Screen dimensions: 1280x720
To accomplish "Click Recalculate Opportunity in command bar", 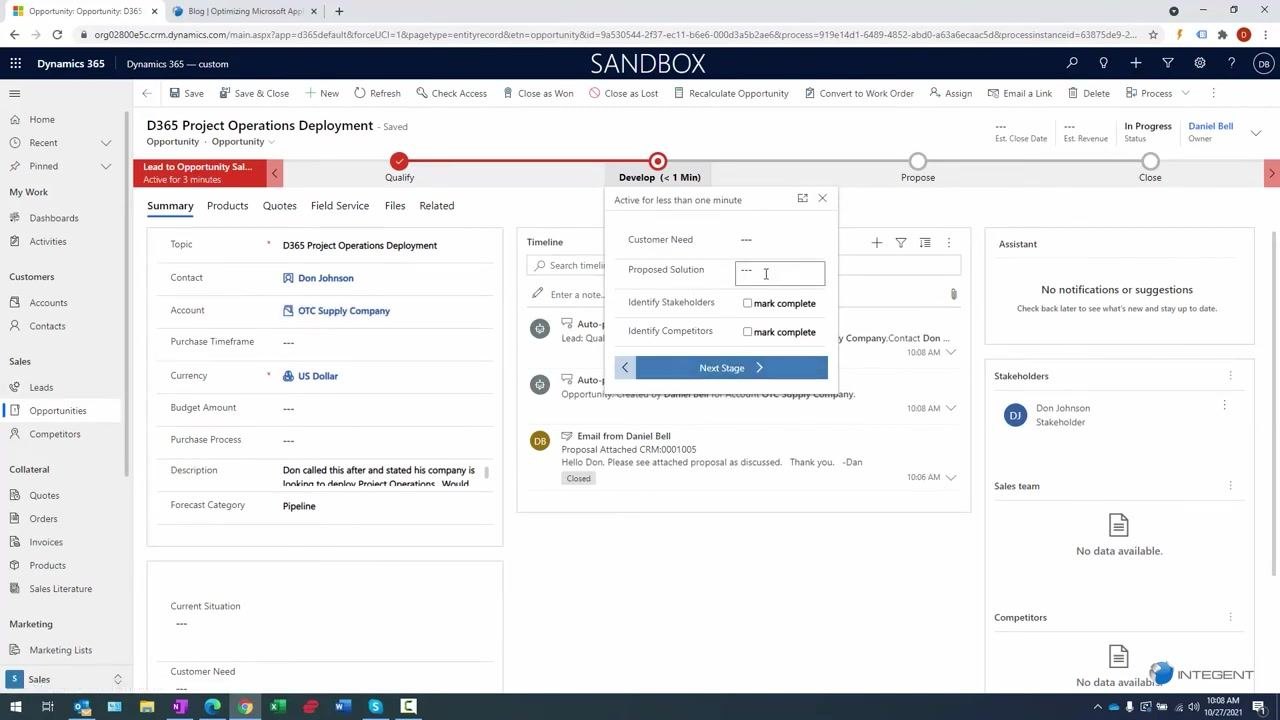I will click(x=731, y=93).
